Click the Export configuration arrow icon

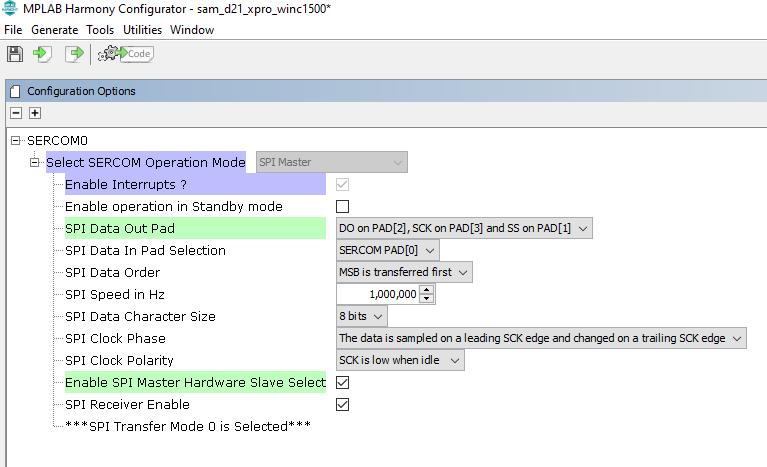coord(74,54)
